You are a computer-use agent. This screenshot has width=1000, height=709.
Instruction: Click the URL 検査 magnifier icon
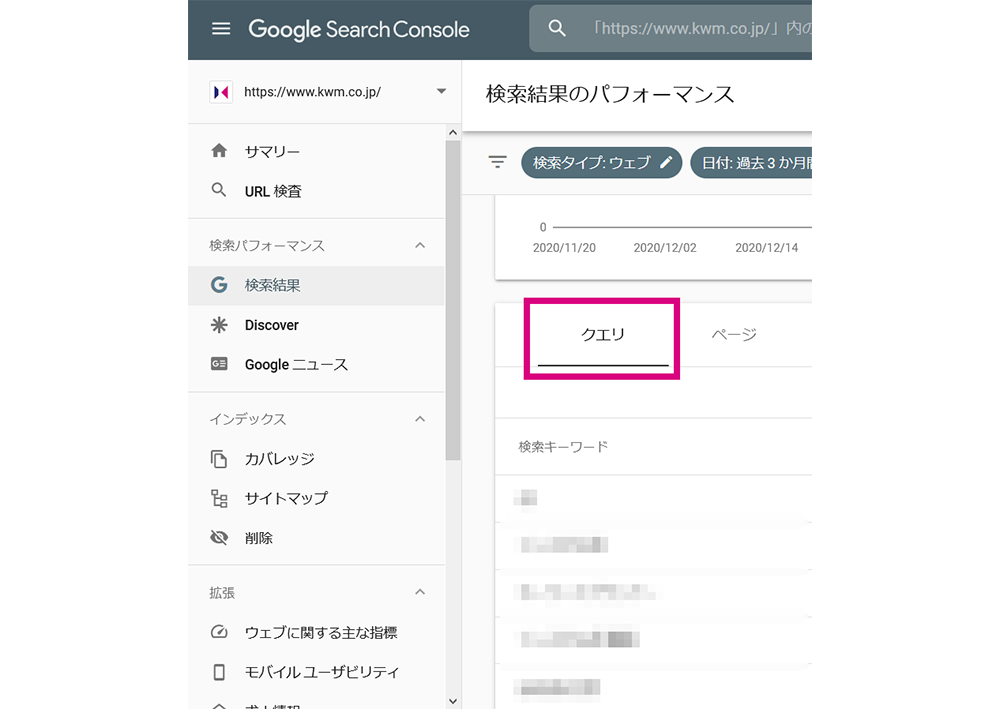coord(219,190)
